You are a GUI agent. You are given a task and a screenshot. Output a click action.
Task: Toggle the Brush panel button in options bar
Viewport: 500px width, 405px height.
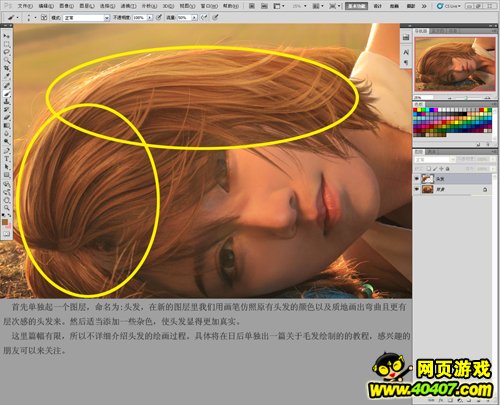(44, 17)
